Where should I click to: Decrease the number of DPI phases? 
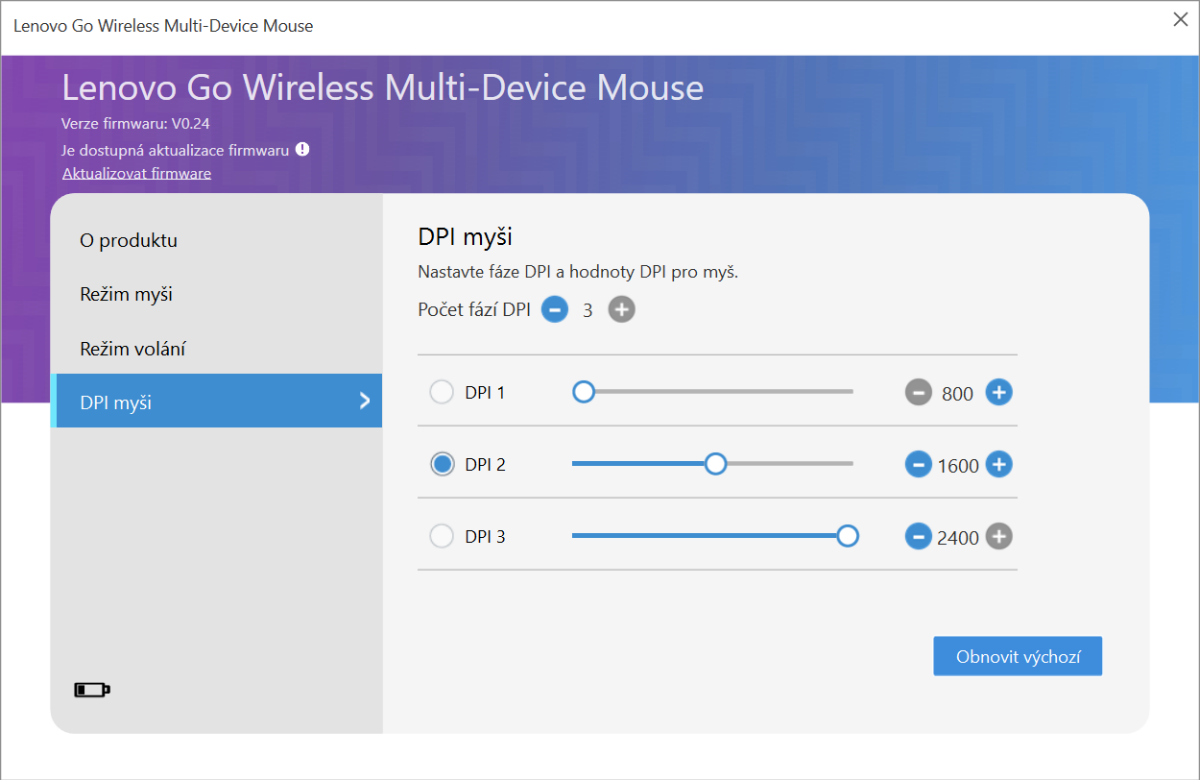coord(554,310)
